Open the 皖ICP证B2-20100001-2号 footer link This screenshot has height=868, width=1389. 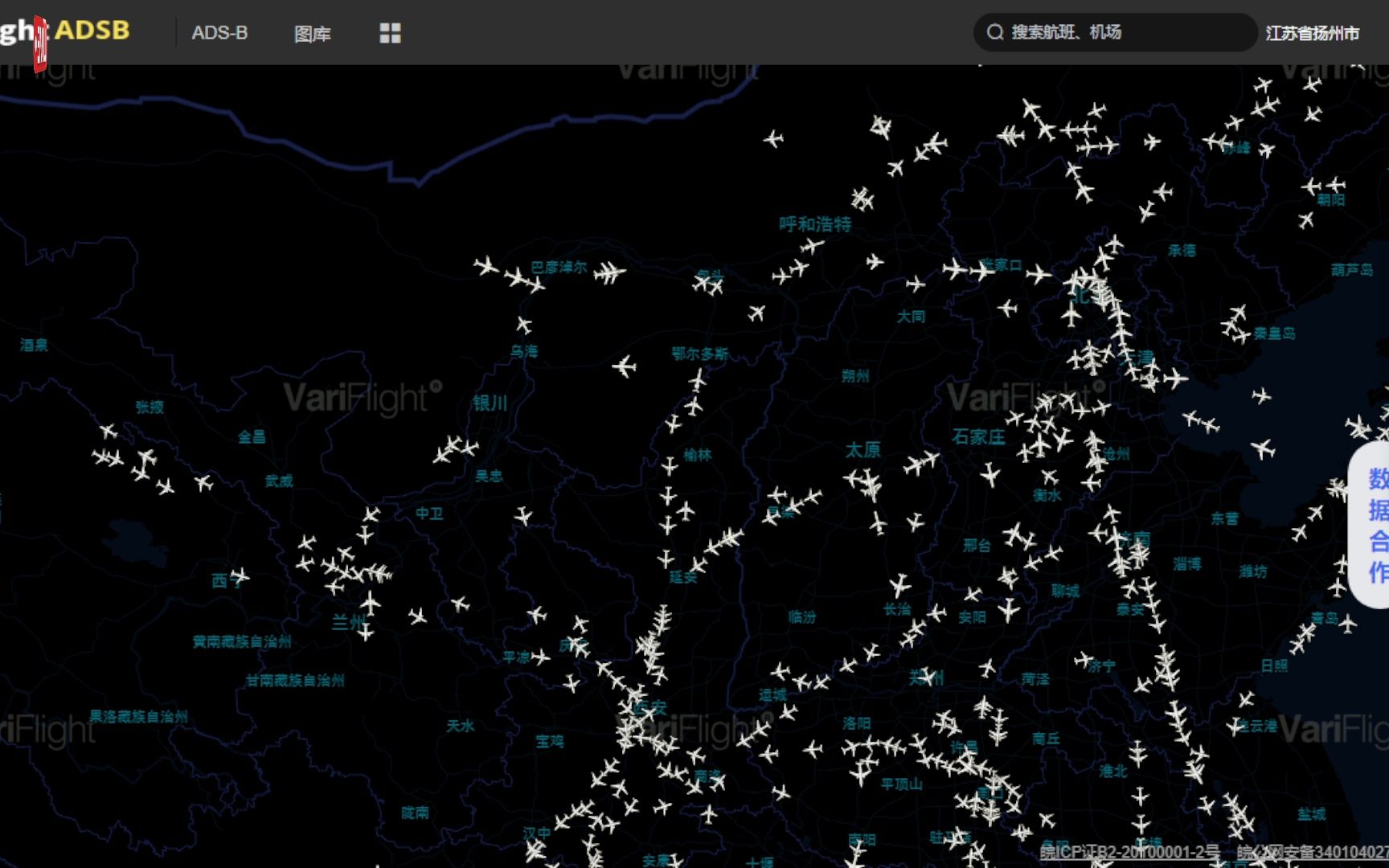(x=1130, y=852)
